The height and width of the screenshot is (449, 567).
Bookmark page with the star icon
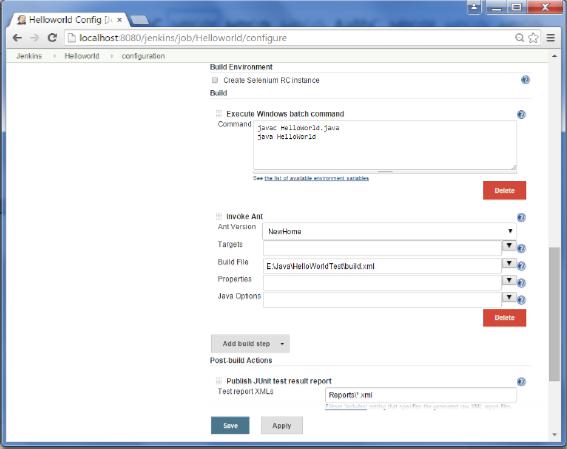[533, 38]
